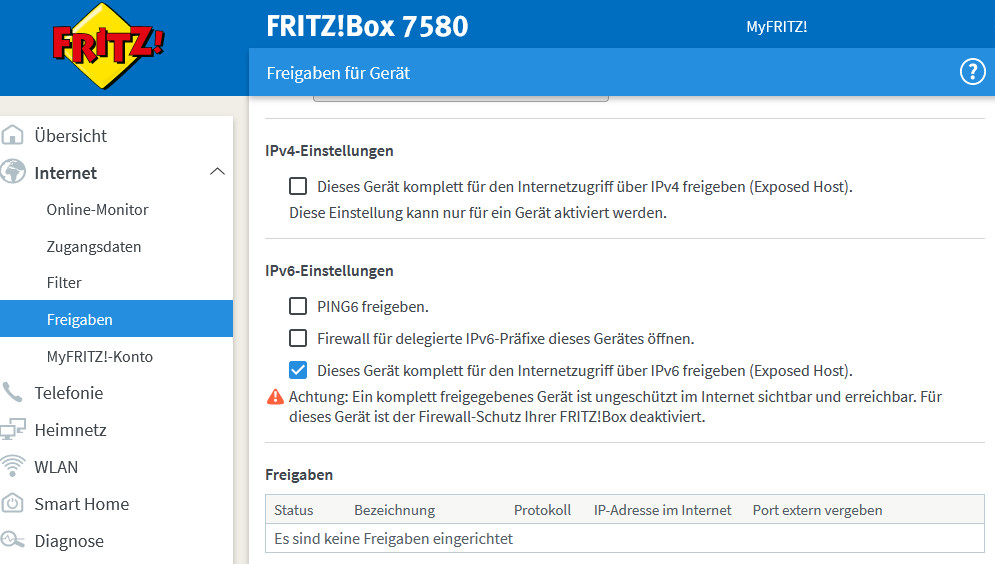Viewport: 995px width, 564px height.
Task: Click the bold Freigaben section heading
Action: [299, 475]
